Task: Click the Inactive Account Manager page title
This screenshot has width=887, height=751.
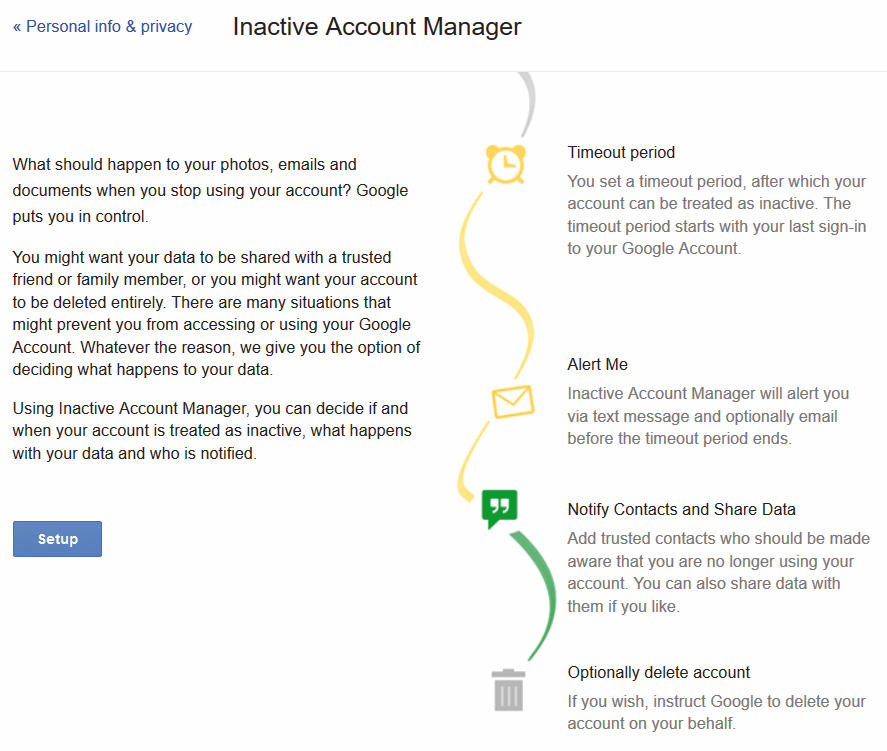Action: point(377,27)
